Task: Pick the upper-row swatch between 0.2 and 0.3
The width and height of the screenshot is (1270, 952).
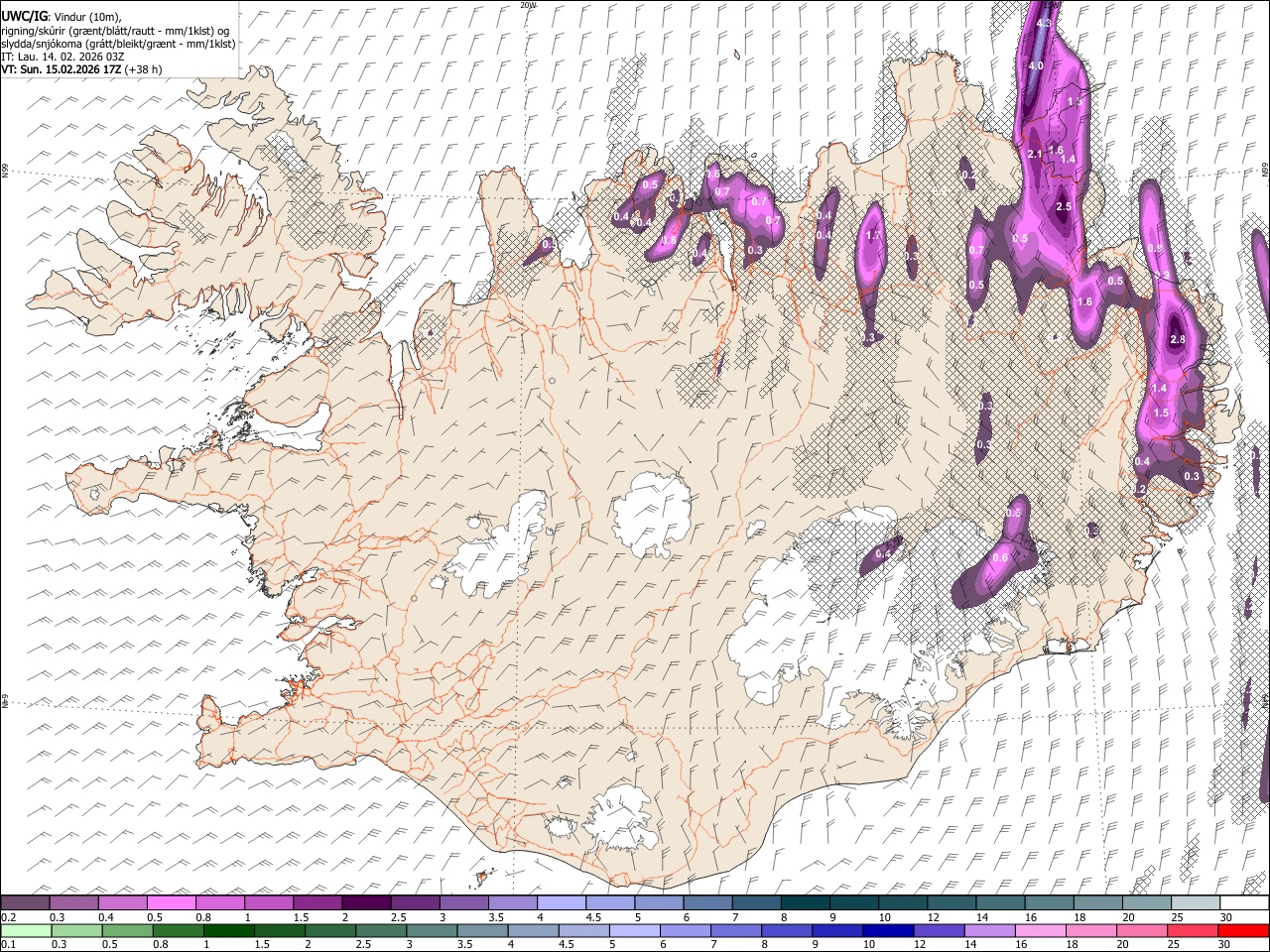Action: tap(25, 903)
